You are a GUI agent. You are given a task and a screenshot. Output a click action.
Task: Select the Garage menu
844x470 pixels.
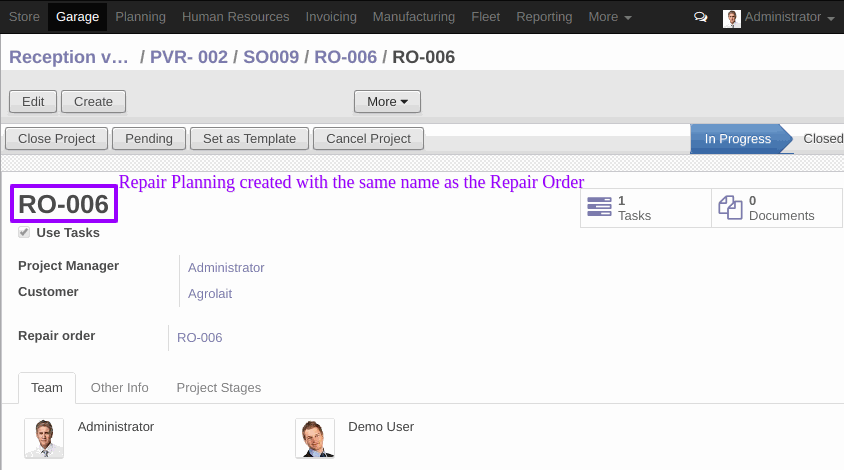click(78, 17)
